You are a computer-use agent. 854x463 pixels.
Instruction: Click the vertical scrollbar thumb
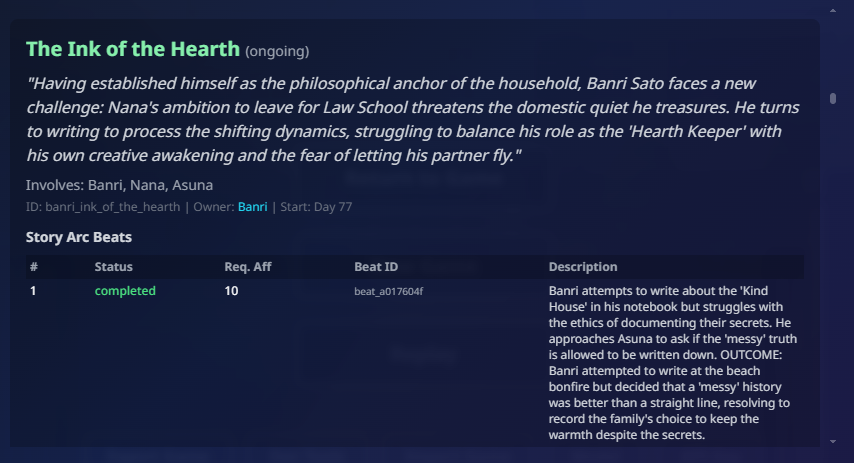click(833, 99)
